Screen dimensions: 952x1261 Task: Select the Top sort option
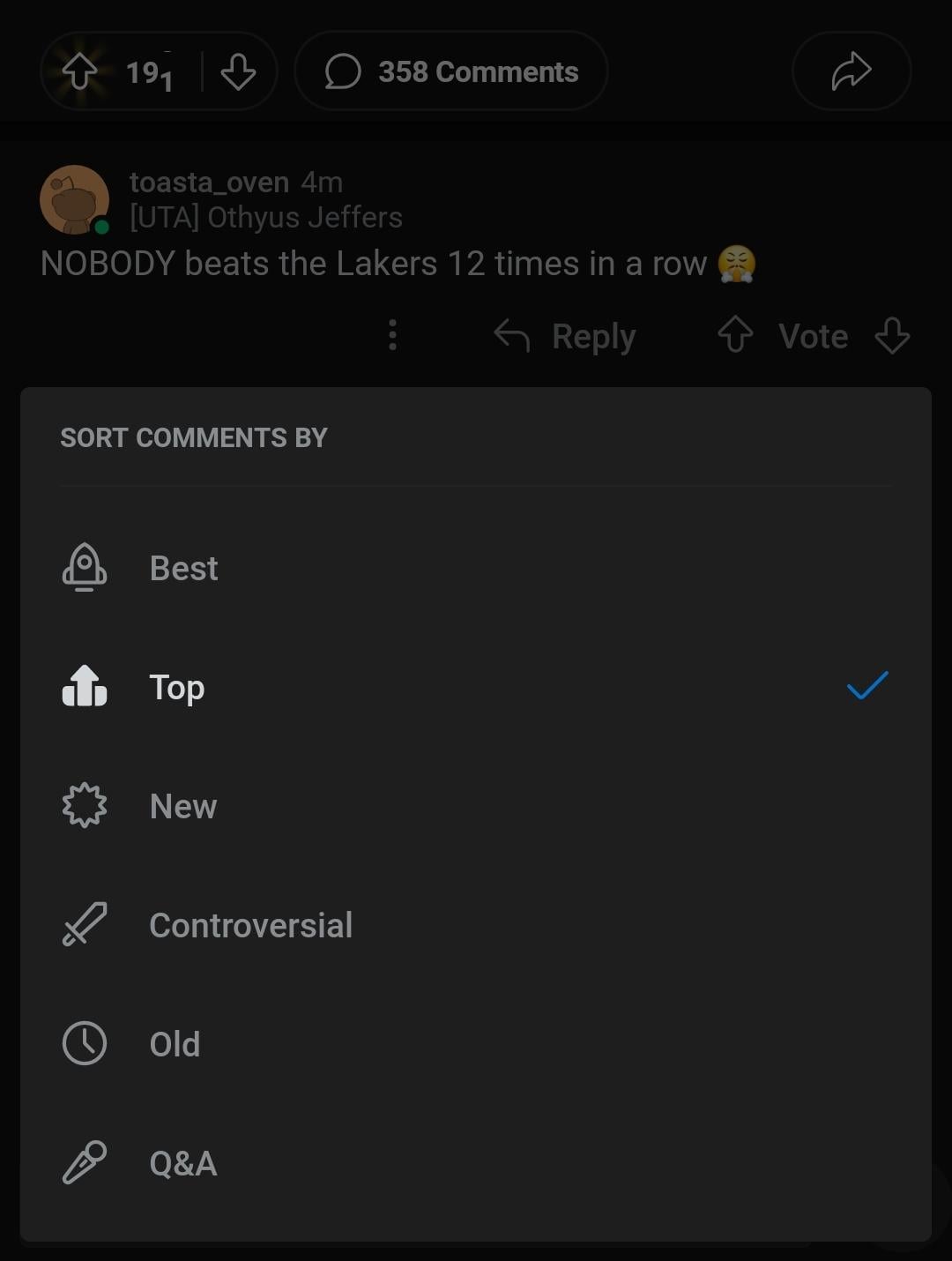[x=177, y=688]
